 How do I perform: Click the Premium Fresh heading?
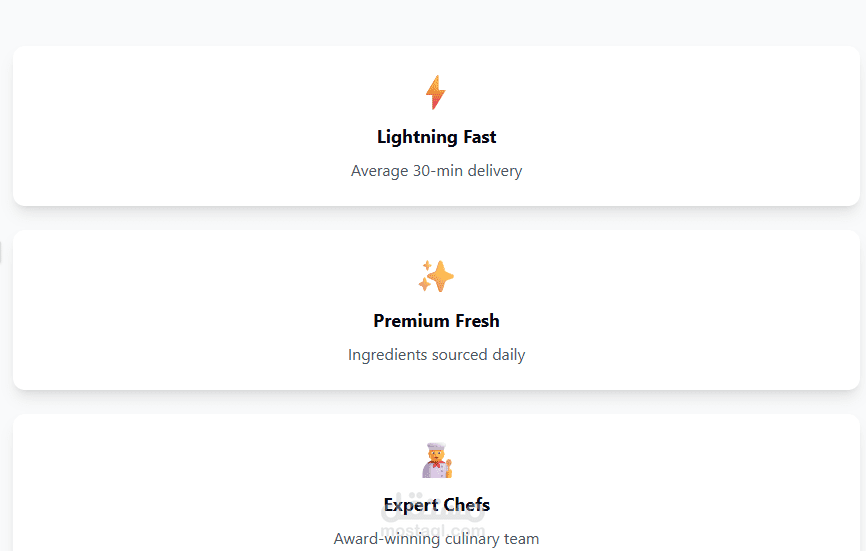point(436,321)
